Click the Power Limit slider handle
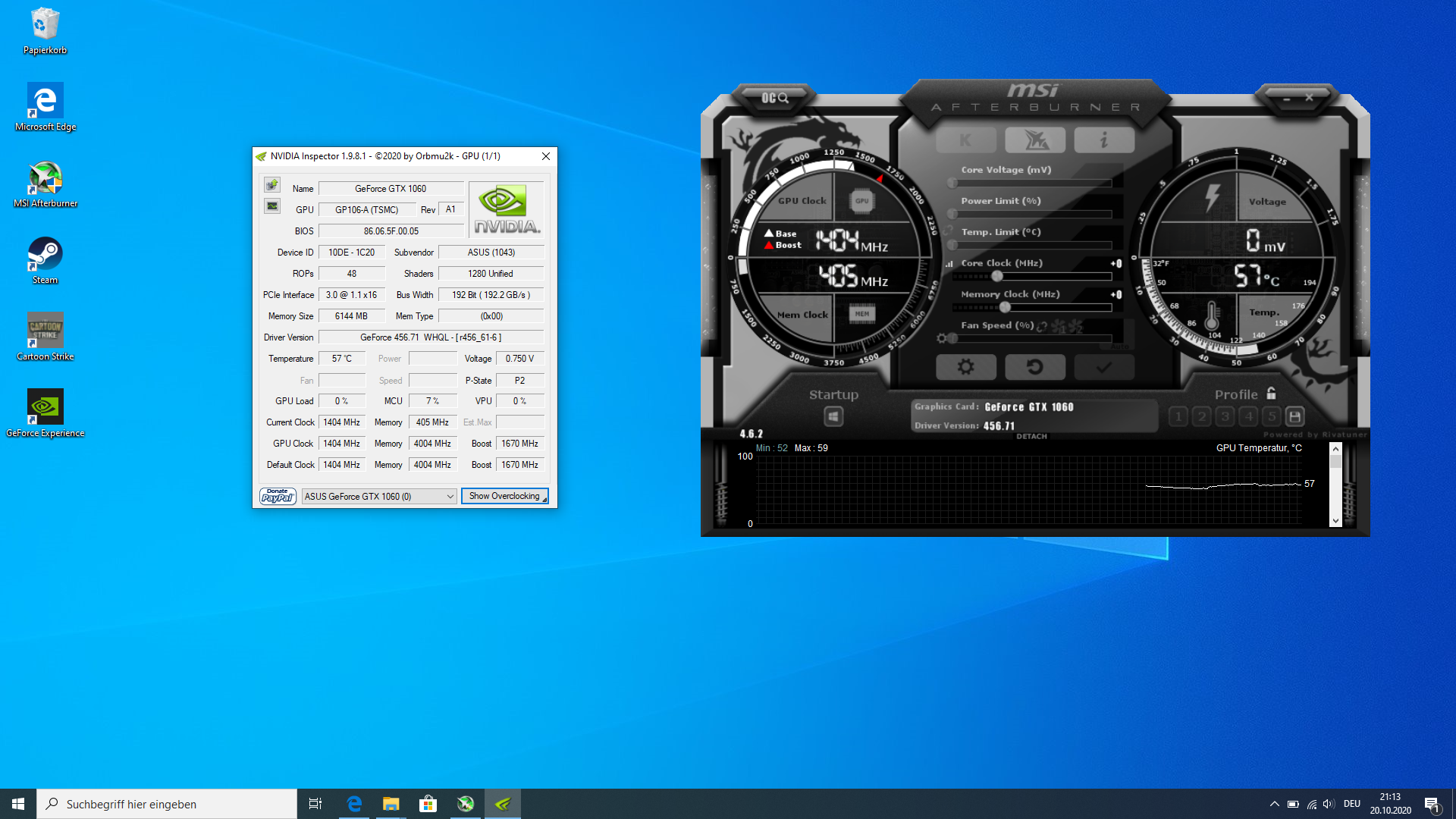This screenshot has height=819, width=1456. [x=952, y=214]
